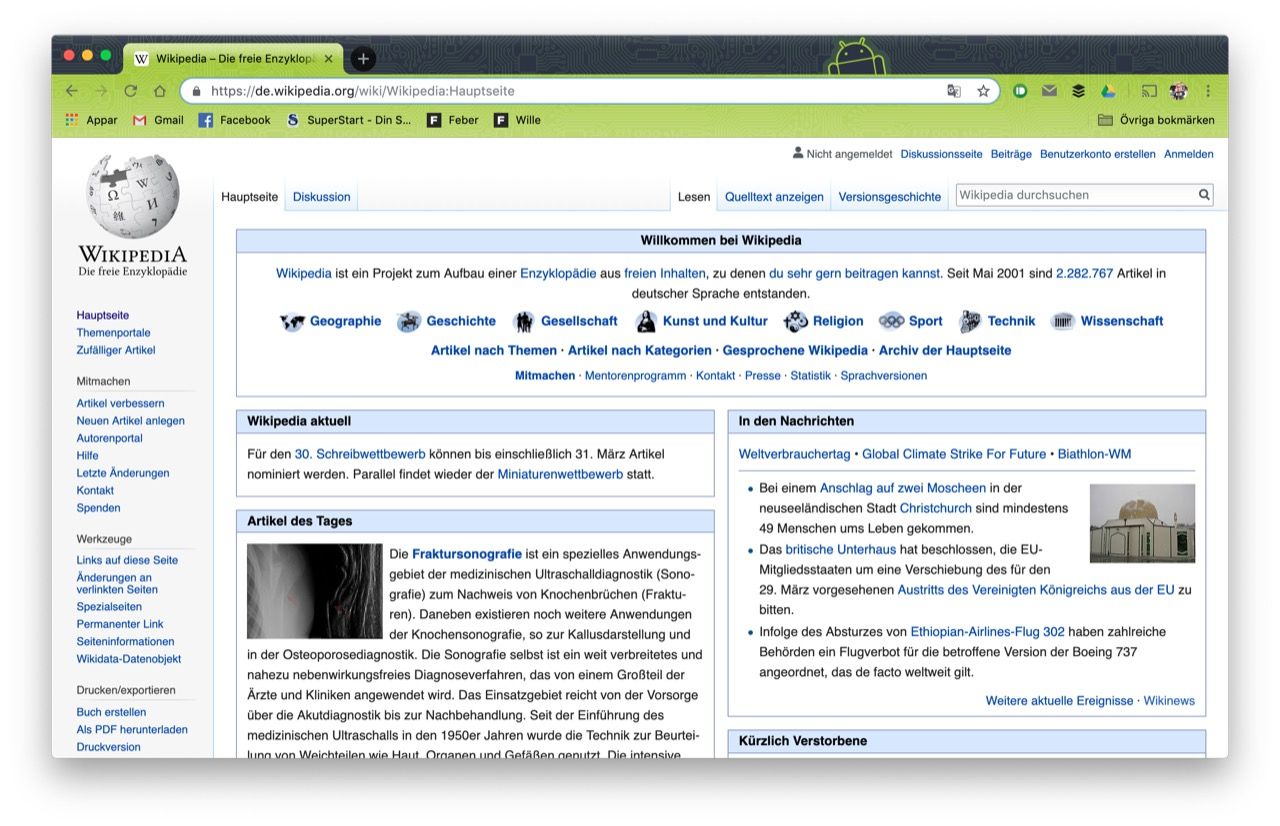Screen dimensions: 1280x826
Task: Open the Appar apps shortcut
Action: pyautogui.click(x=91, y=120)
